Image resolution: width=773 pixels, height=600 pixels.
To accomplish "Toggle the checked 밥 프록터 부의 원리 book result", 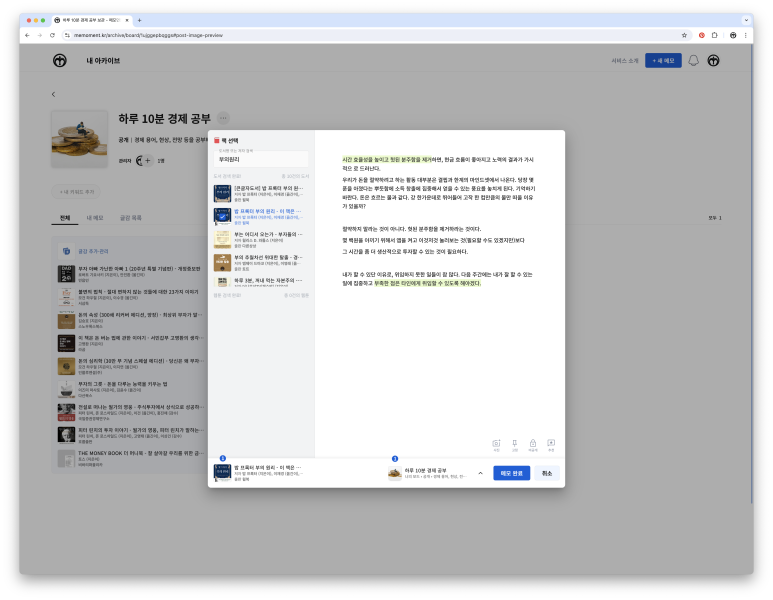I will [259, 216].
